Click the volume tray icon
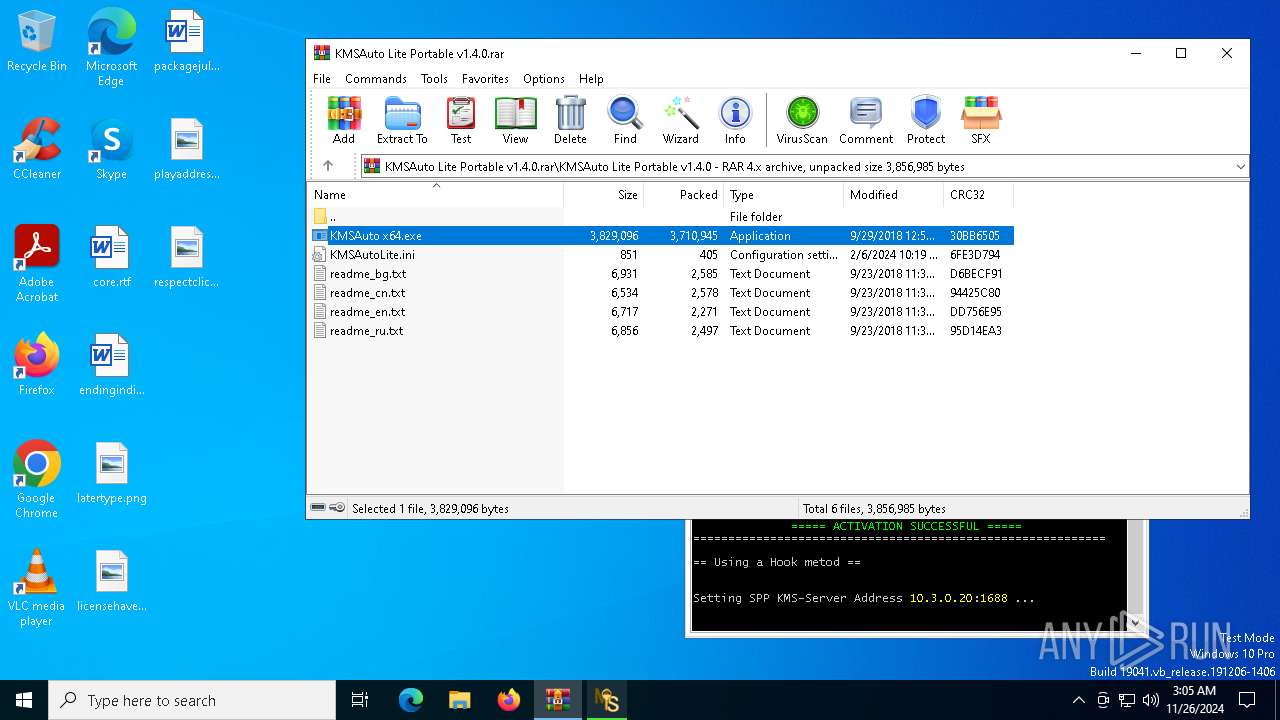The height and width of the screenshot is (720, 1280). (1151, 700)
